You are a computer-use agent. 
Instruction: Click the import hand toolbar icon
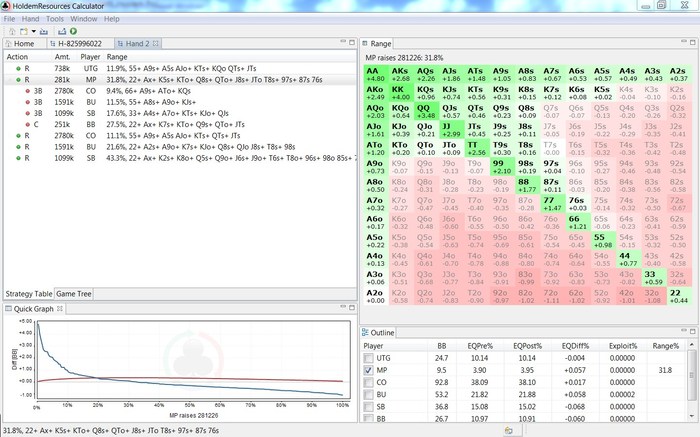tap(43, 31)
